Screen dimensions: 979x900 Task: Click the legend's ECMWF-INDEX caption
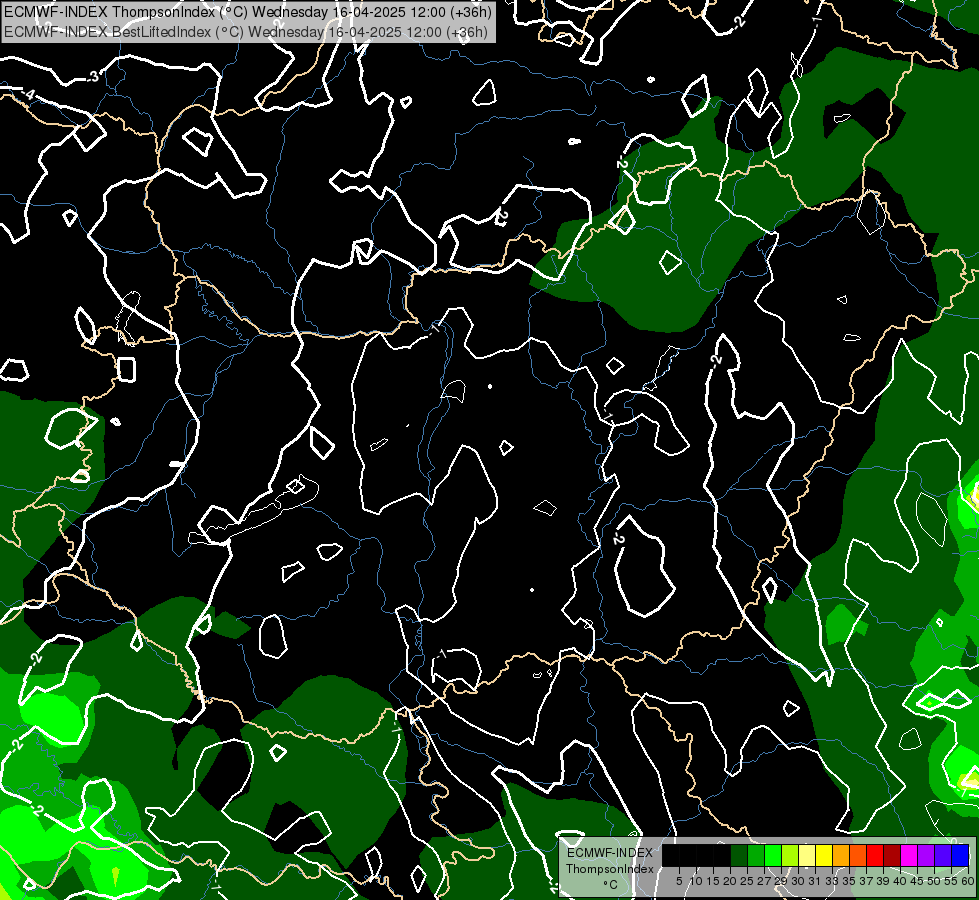tap(610, 853)
